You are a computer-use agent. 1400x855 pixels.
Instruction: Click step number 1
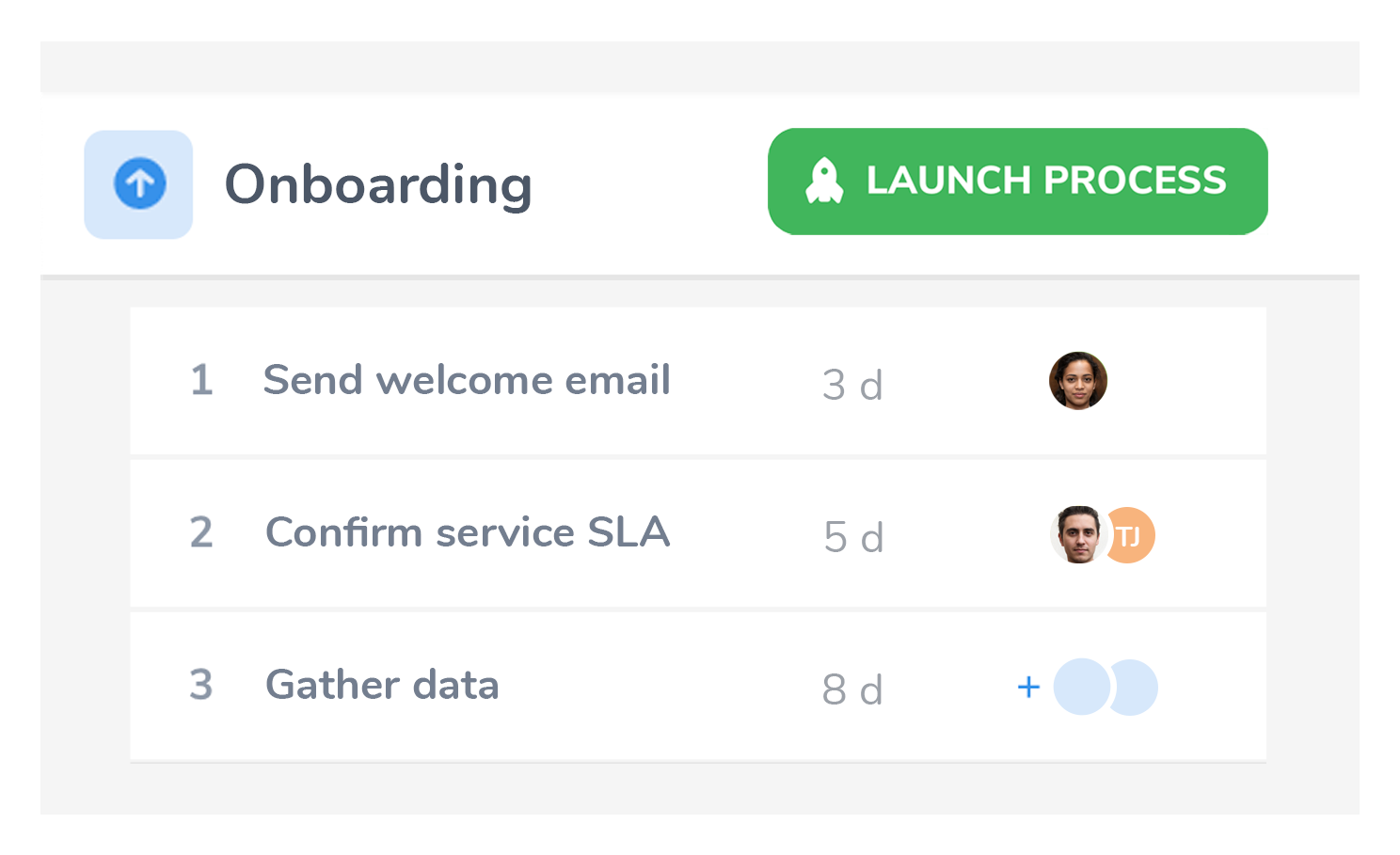(201, 381)
